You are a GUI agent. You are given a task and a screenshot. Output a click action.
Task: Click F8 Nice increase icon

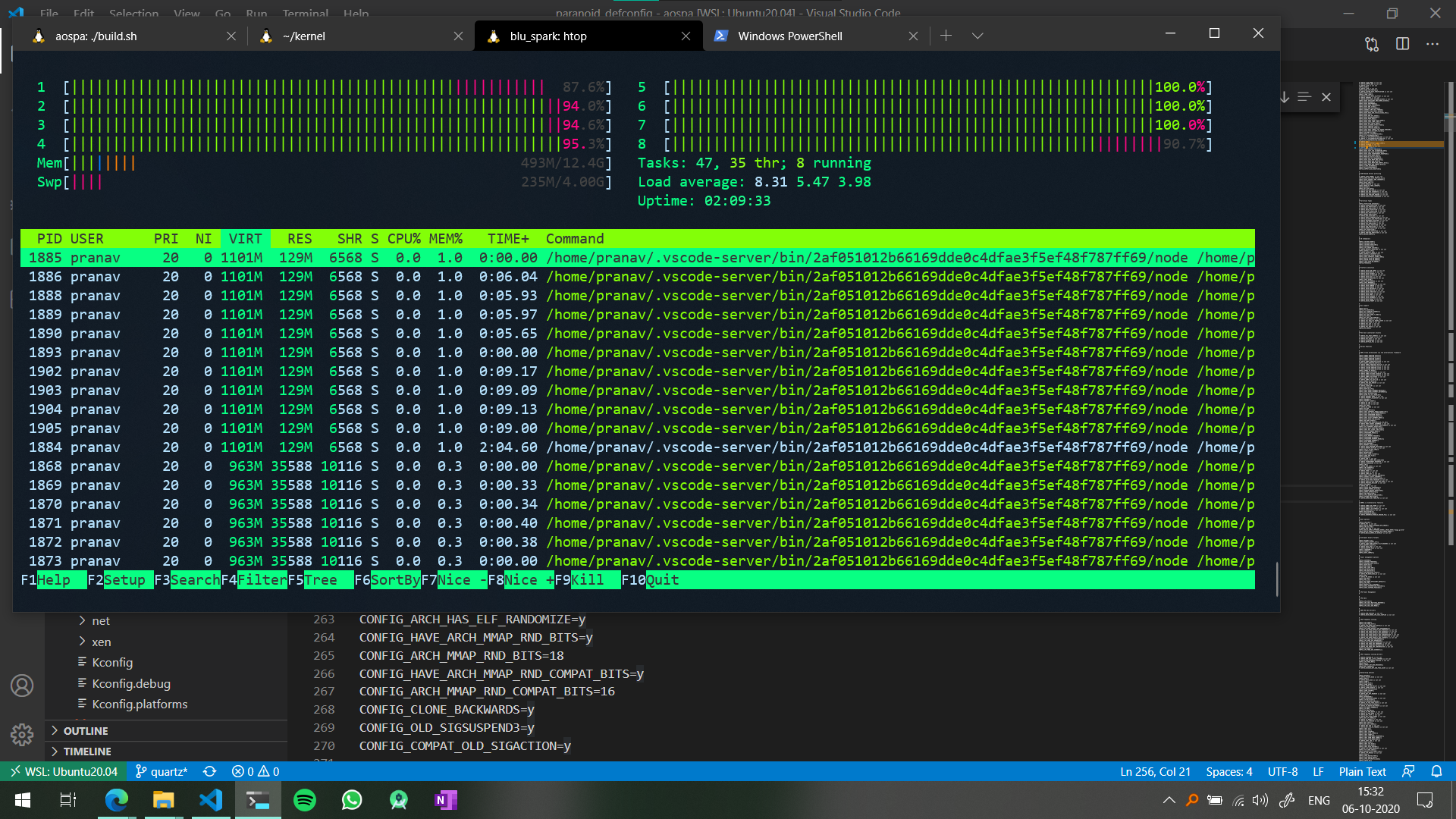530,580
